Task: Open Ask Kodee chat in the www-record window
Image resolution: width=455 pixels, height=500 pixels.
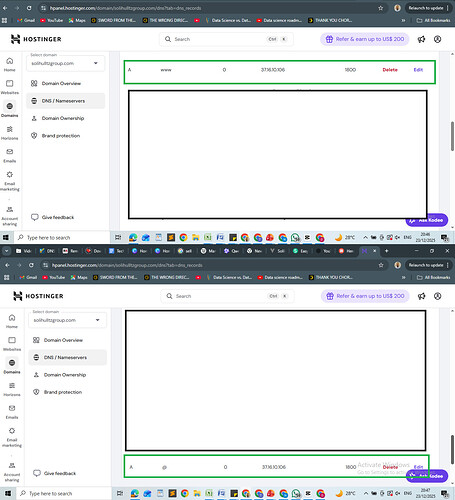Action: [427, 220]
